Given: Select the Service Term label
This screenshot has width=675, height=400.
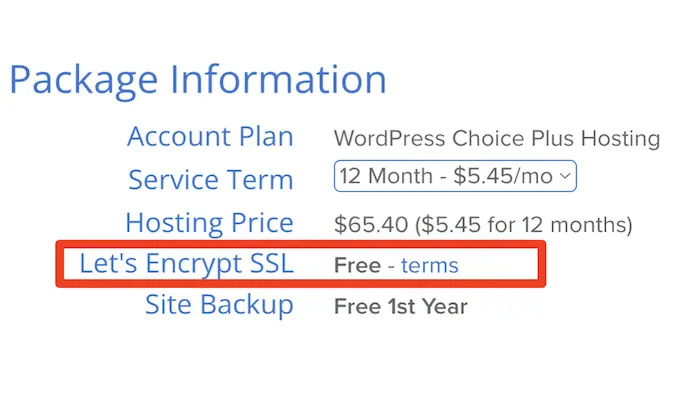Looking at the screenshot, I should [x=210, y=180].
